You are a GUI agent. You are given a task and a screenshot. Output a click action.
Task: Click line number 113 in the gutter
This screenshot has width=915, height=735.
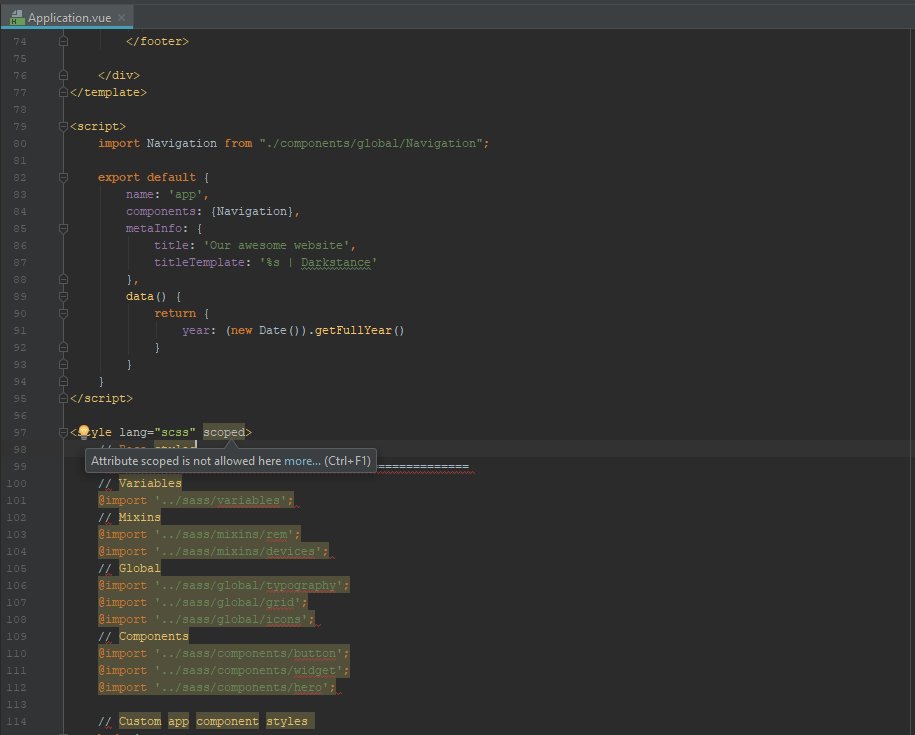pyautogui.click(x=16, y=704)
